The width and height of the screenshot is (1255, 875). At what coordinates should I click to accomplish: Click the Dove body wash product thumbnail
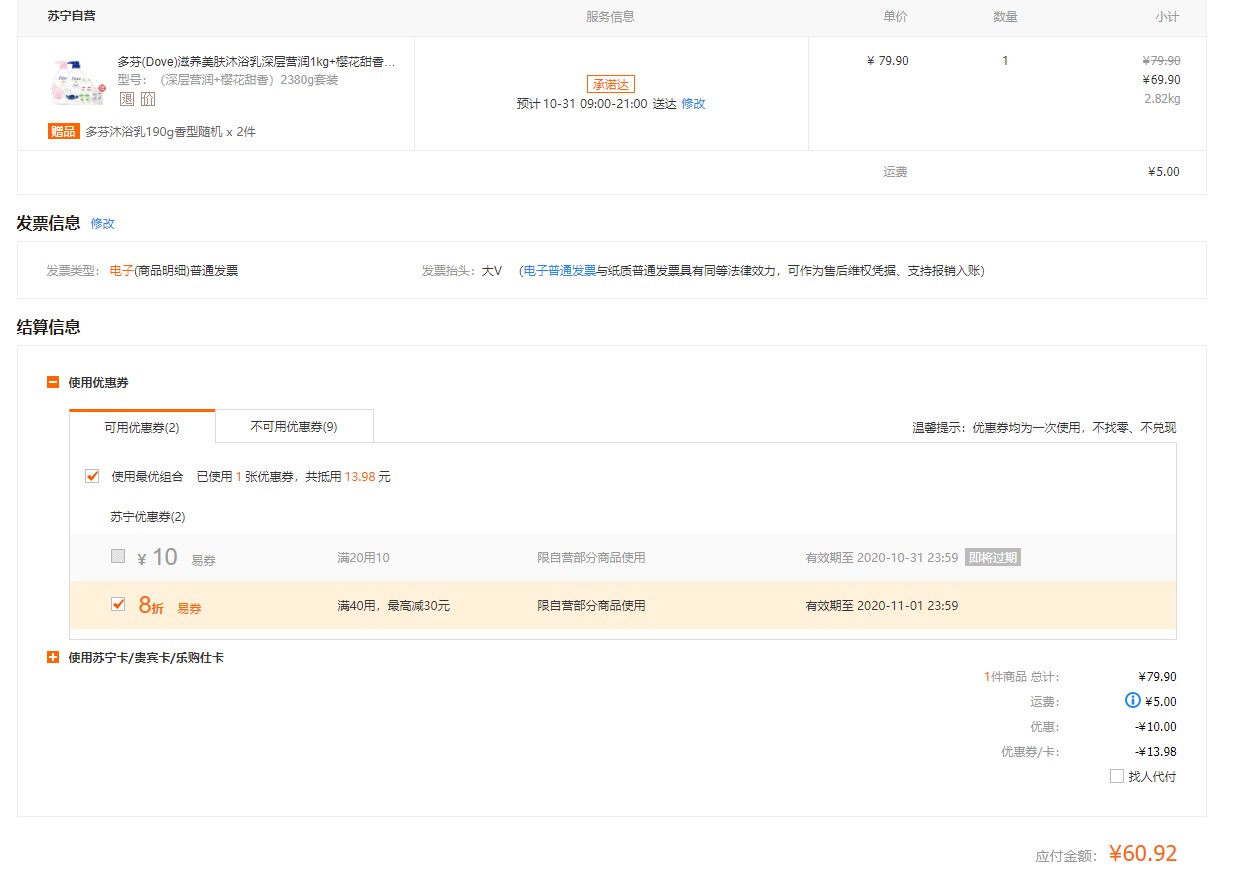[x=78, y=82]
